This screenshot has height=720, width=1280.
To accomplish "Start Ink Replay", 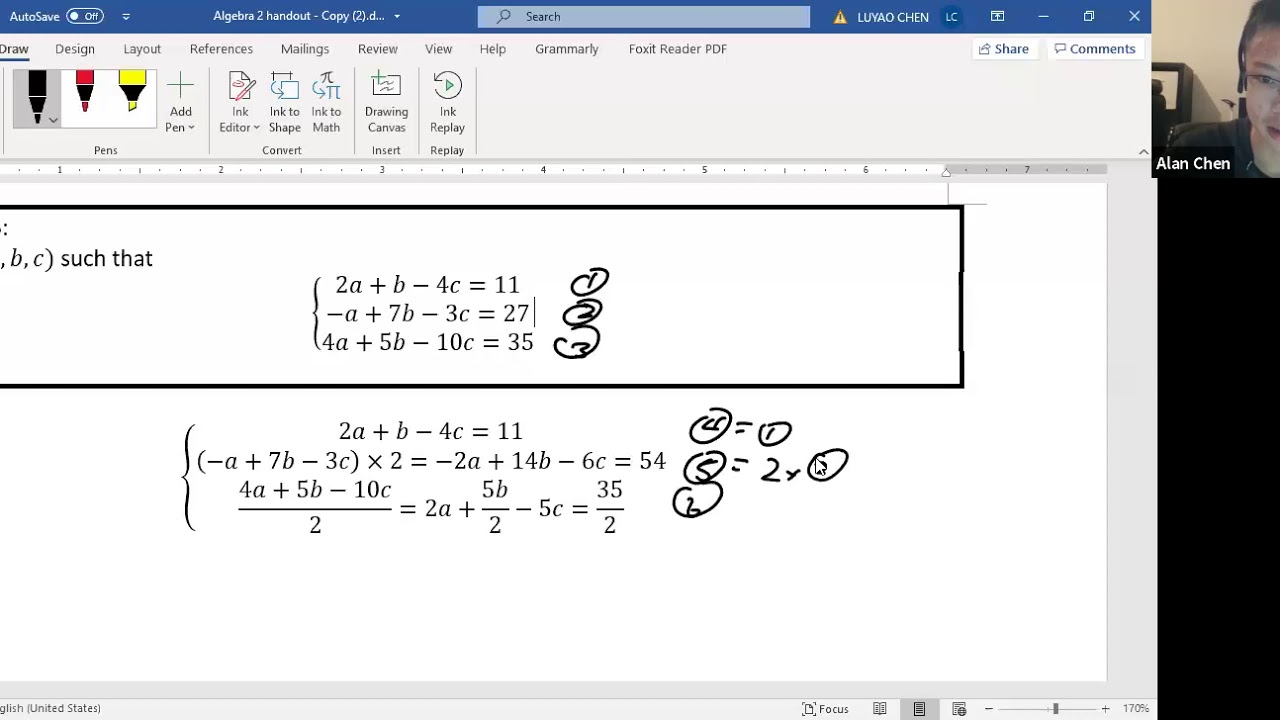I will click(447, 102).
